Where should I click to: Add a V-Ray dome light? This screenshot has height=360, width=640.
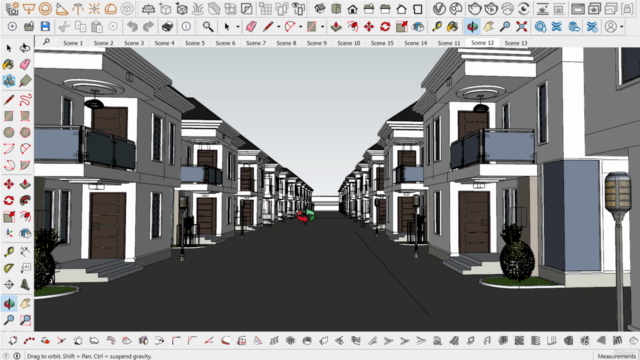coord(111,8)
